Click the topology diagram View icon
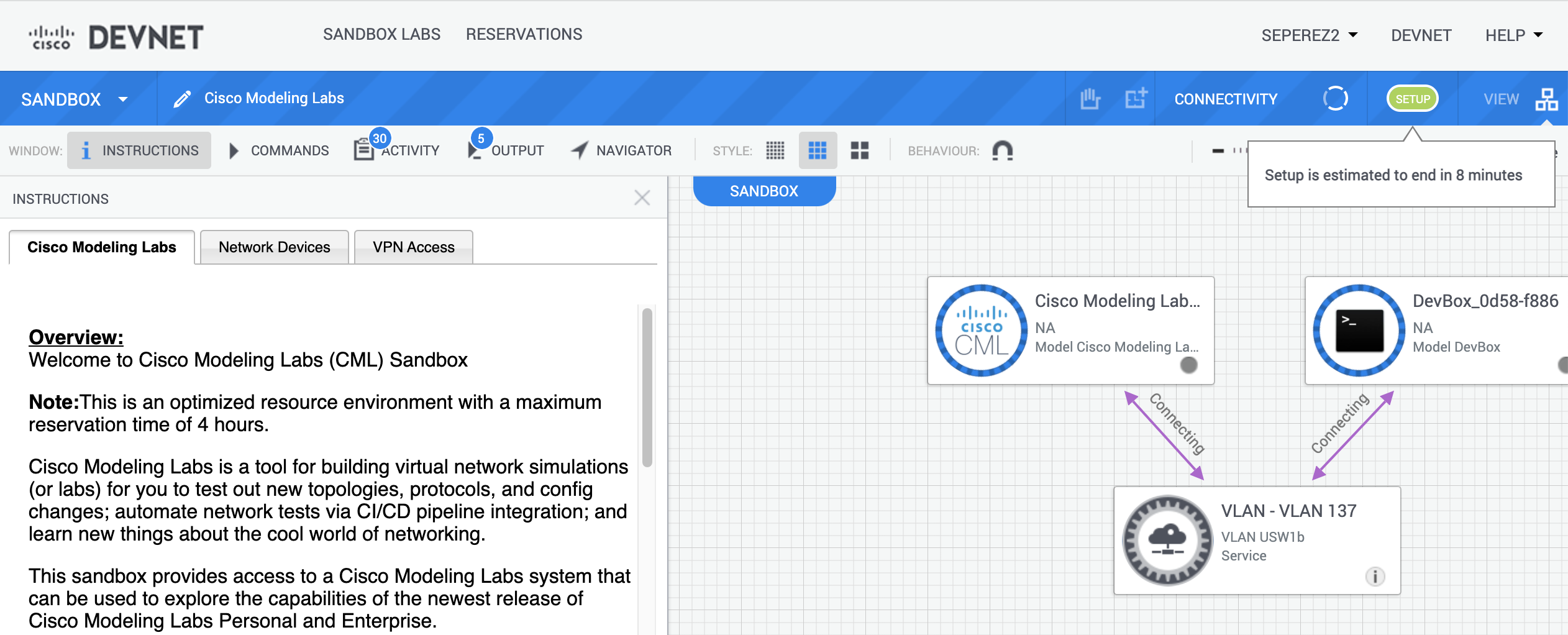Screen dimensions: 1568x635 tap(1546, 99)
